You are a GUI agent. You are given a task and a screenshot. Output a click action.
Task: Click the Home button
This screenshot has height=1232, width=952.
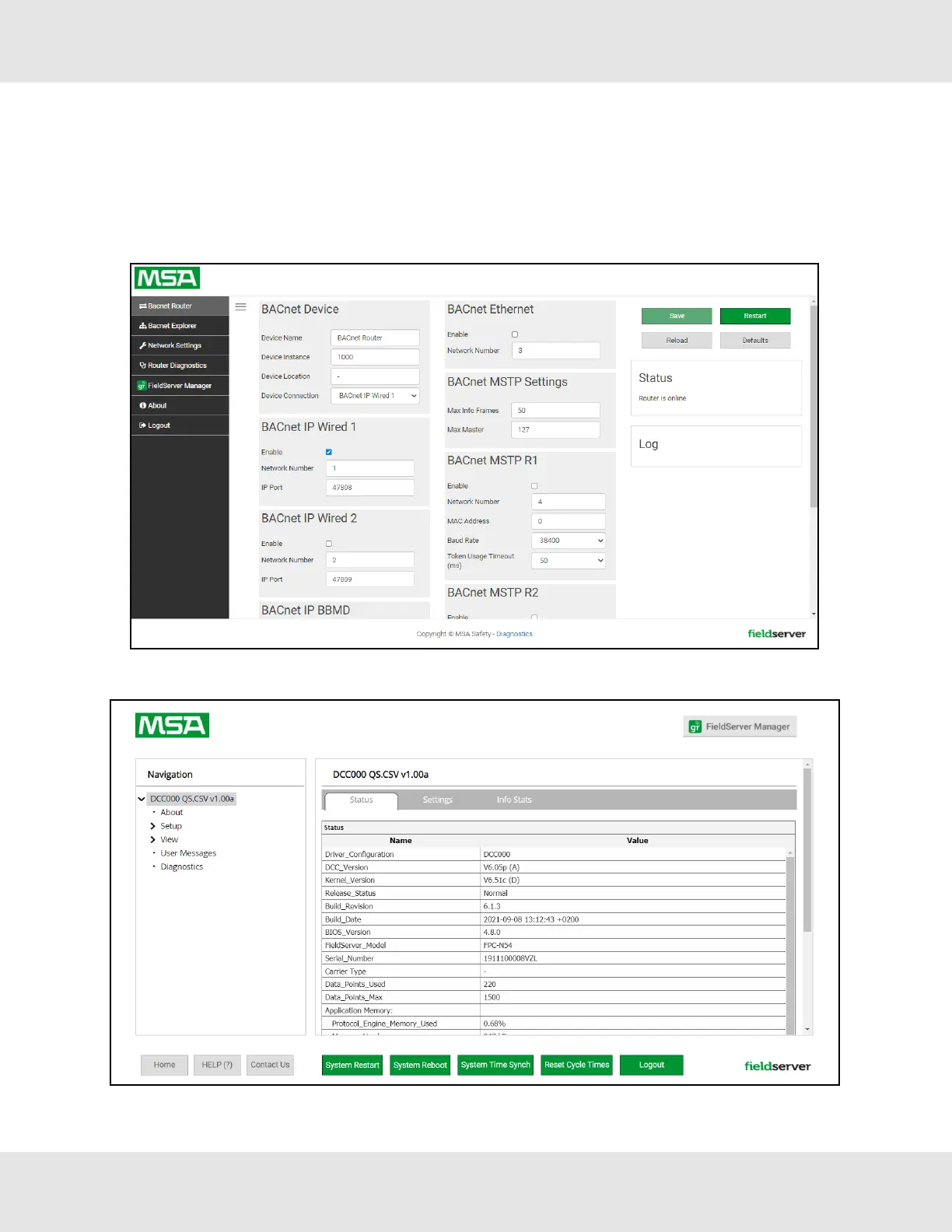(x=164, y=1065)
